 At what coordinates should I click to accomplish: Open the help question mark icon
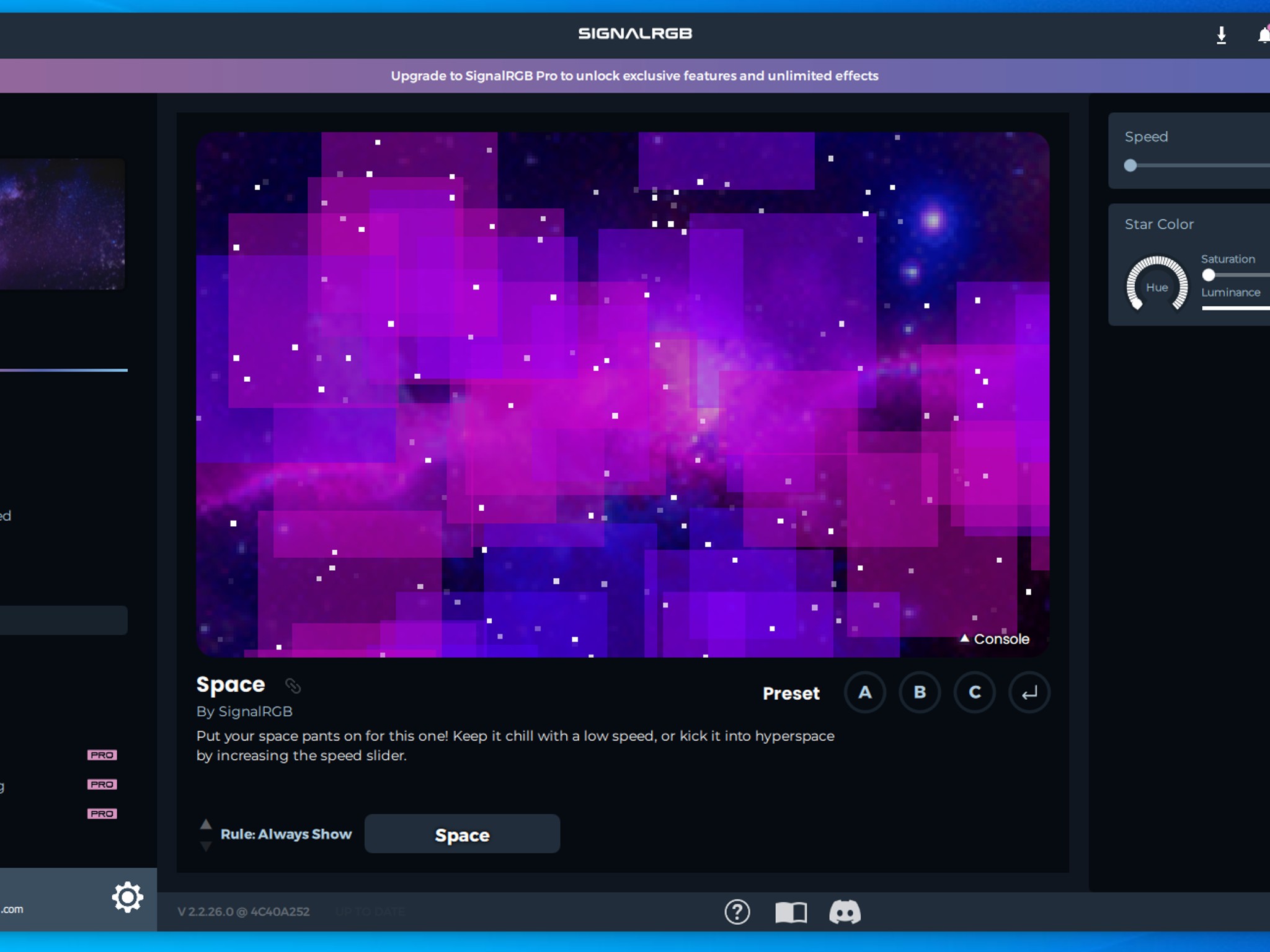[737, 912]
